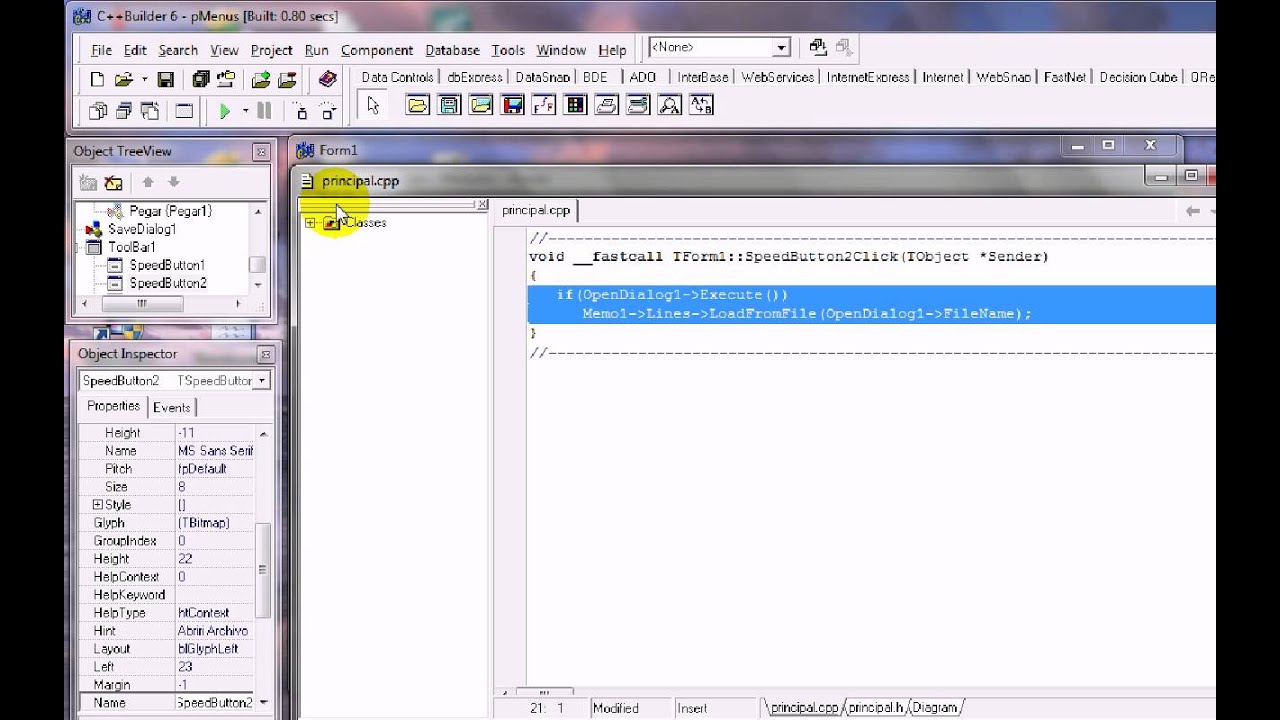Switch to Events tab in Object Inspector
Image resolution: width=1280 pixels, height=720 pixels.
pos(171,407)
